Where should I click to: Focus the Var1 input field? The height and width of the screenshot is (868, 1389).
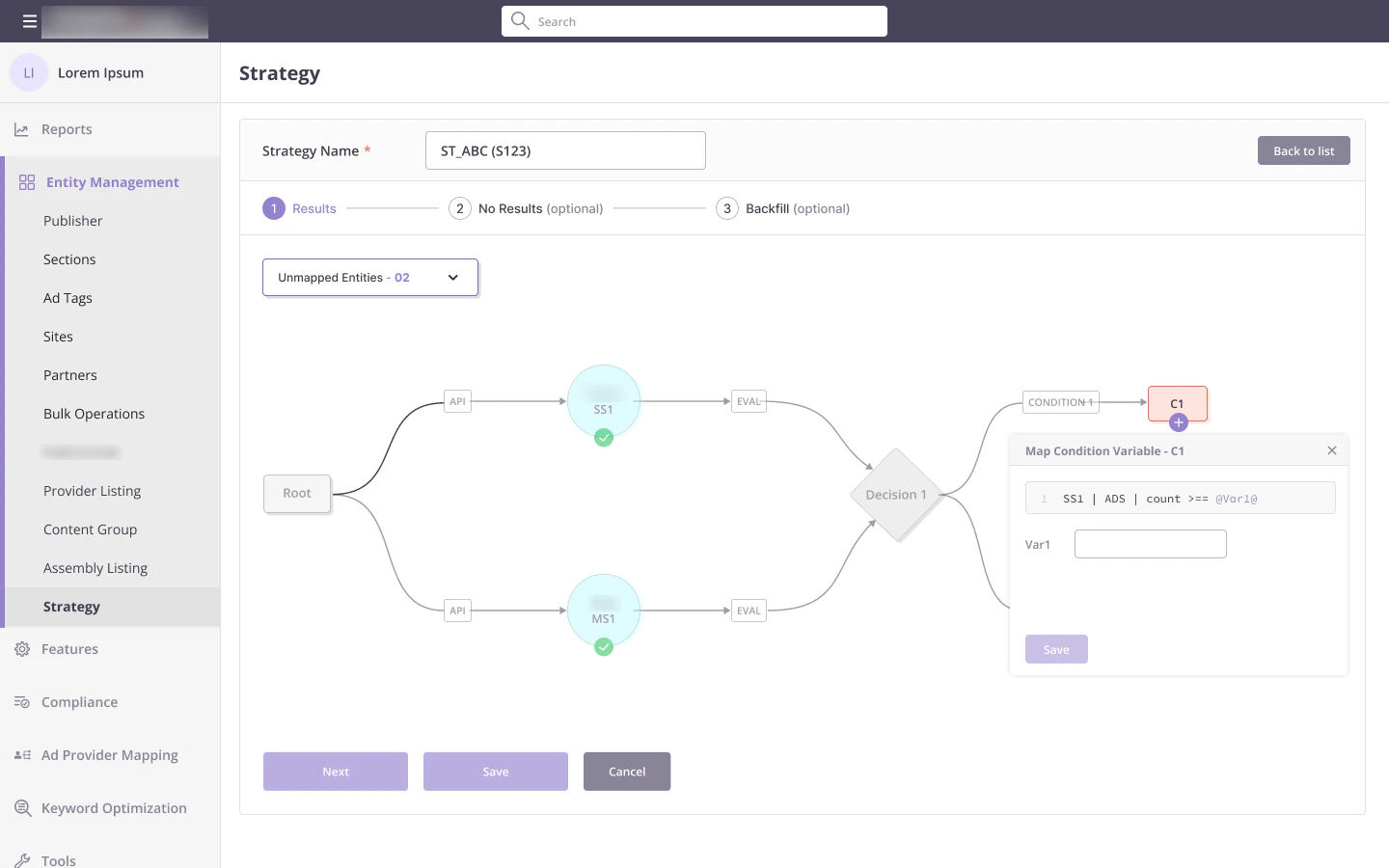tap(1151, 544)
